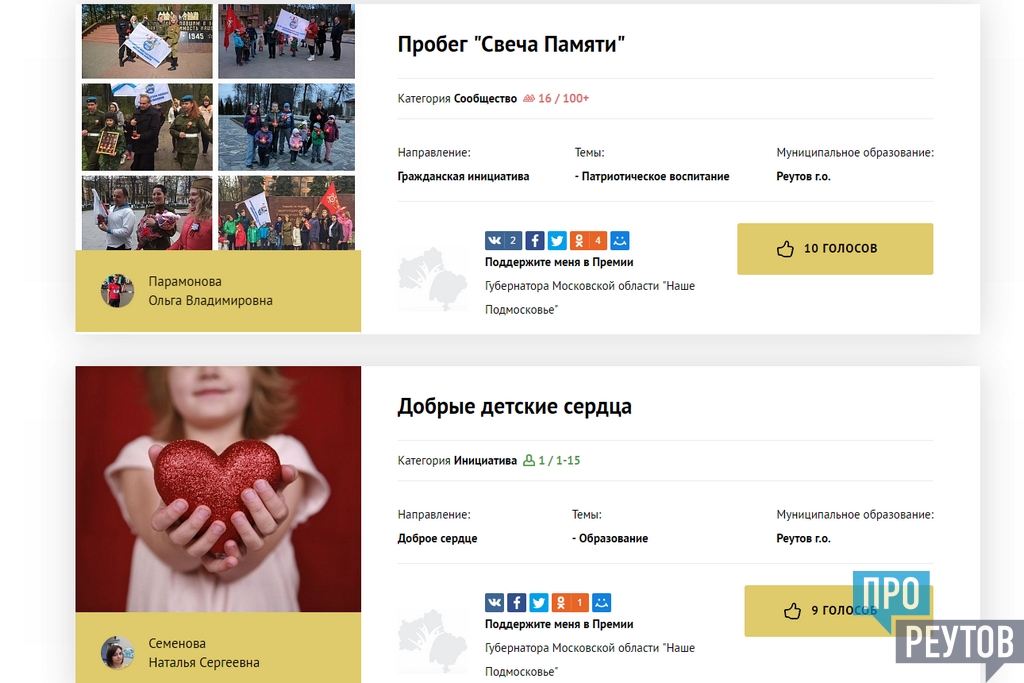
Task: Open author Семенова Наталья Сергеевна profile
Action: pos(204,652)
